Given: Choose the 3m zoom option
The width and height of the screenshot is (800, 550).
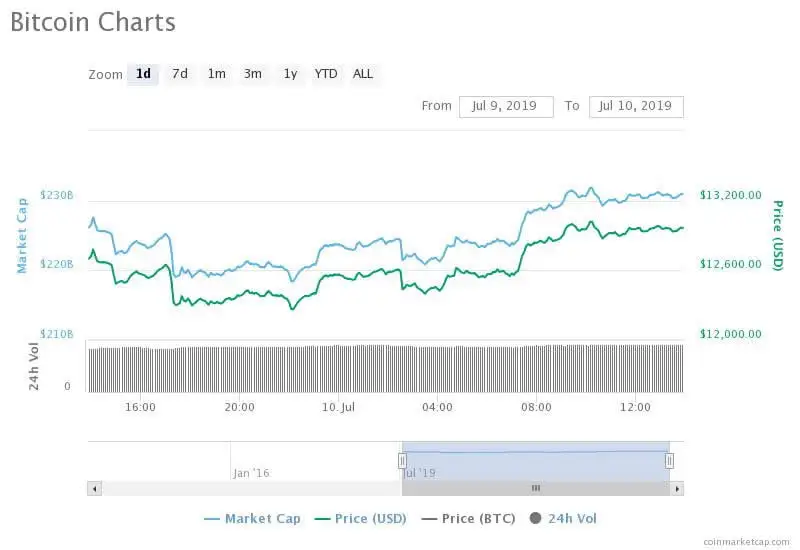Looking at the screenshot, I should tap(253, 74).
